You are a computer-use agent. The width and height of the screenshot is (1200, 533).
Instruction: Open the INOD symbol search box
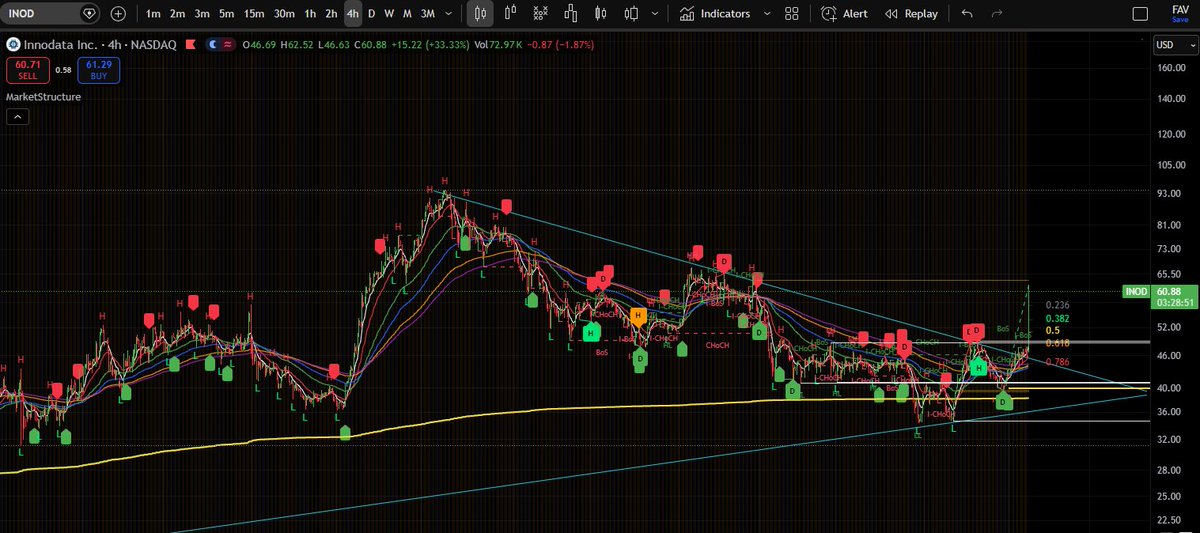coord(52,14)
